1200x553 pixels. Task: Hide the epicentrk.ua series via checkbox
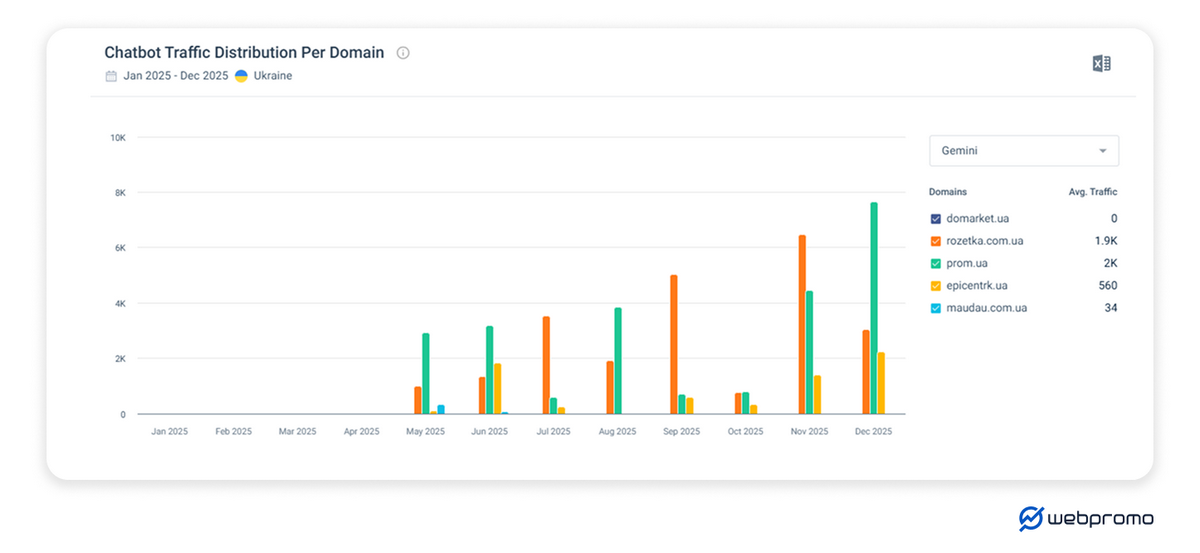[935, 286]
